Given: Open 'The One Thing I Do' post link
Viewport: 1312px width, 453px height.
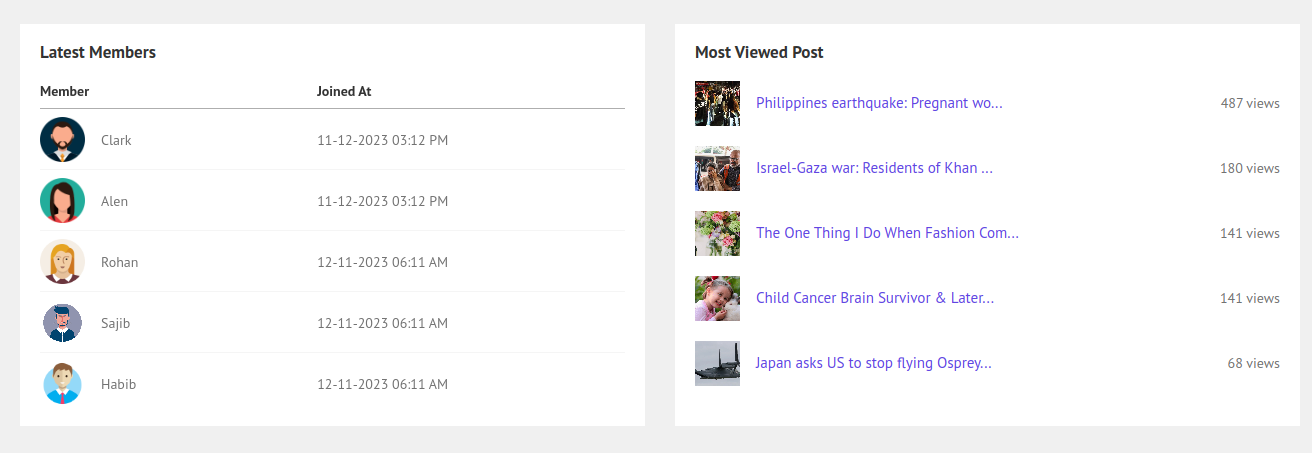Looking at the screenshot, I should [x=887, y=233].
